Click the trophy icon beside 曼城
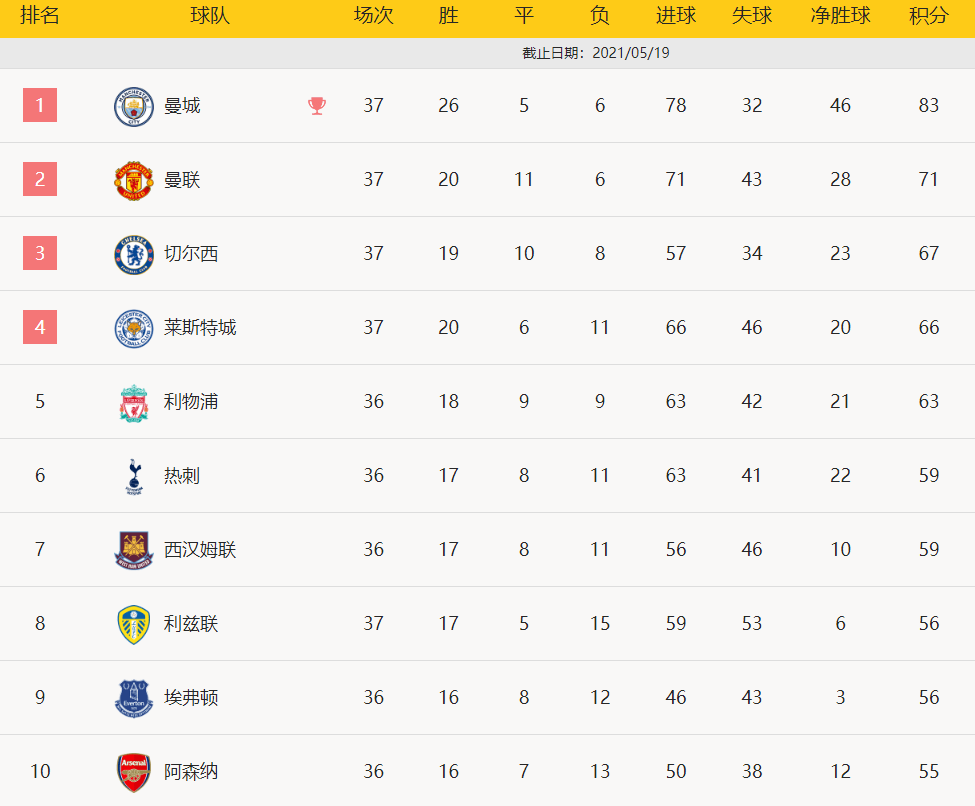975x806 pixels. (x=317, y=106)
